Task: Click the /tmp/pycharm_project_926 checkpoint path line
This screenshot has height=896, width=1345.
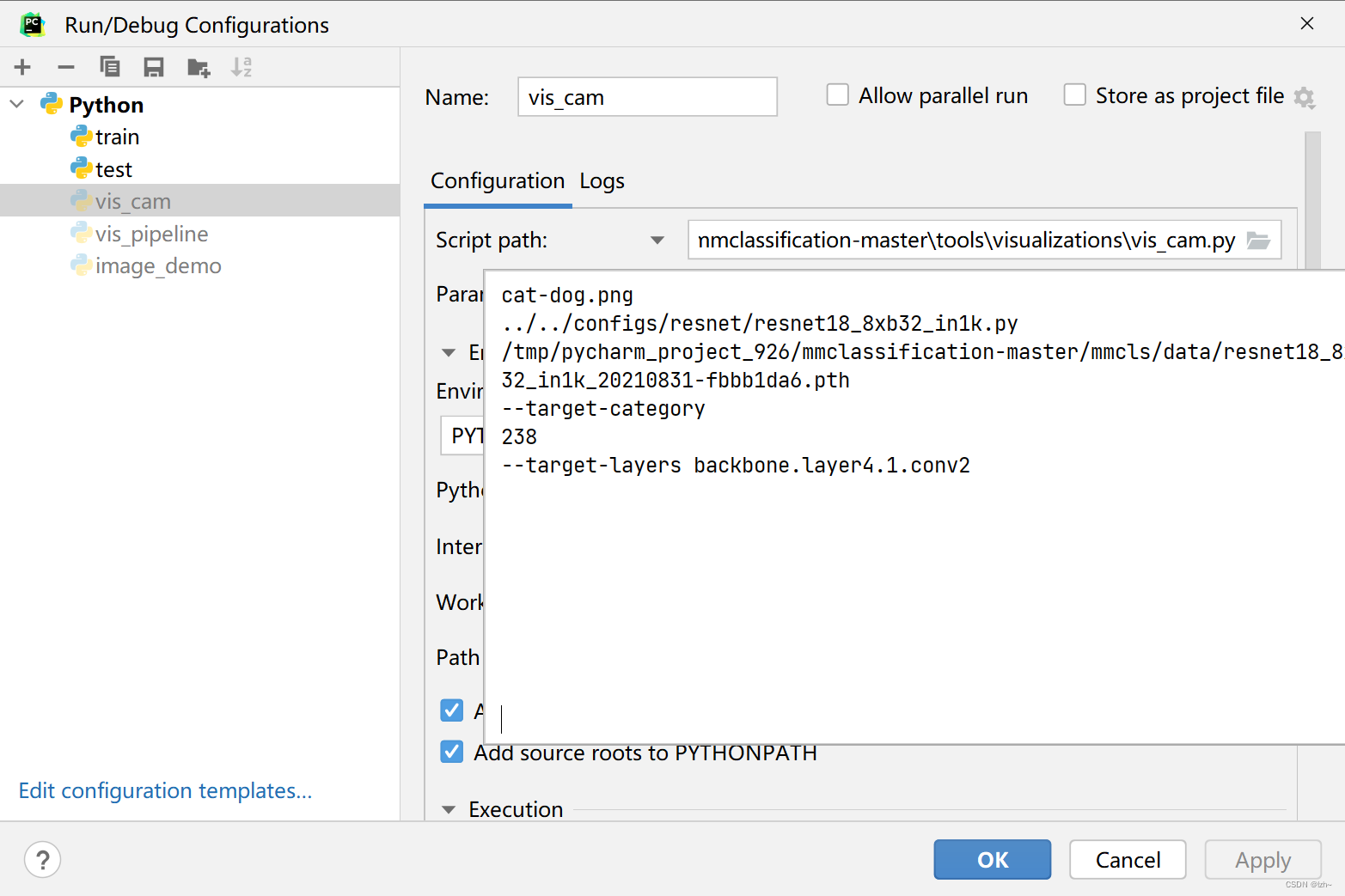Action: pyautogui.click(x=922, y=352)
